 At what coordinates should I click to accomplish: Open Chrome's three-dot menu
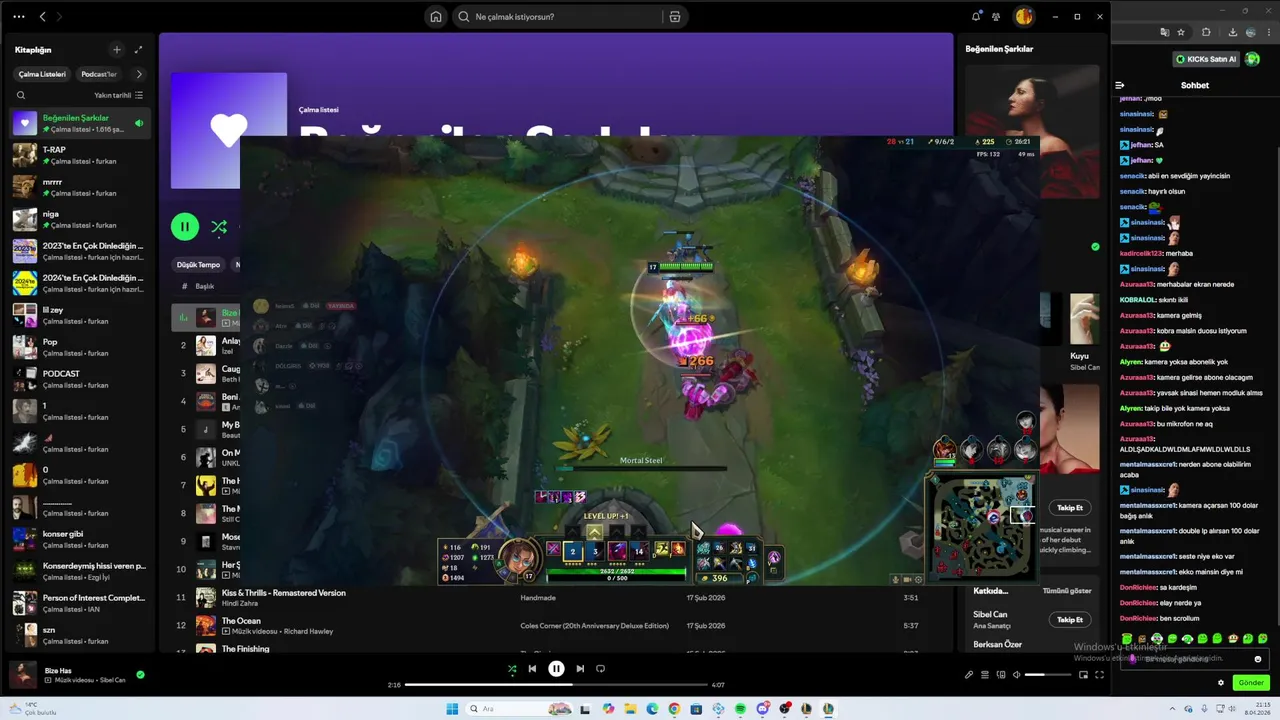pos(1269,32)
